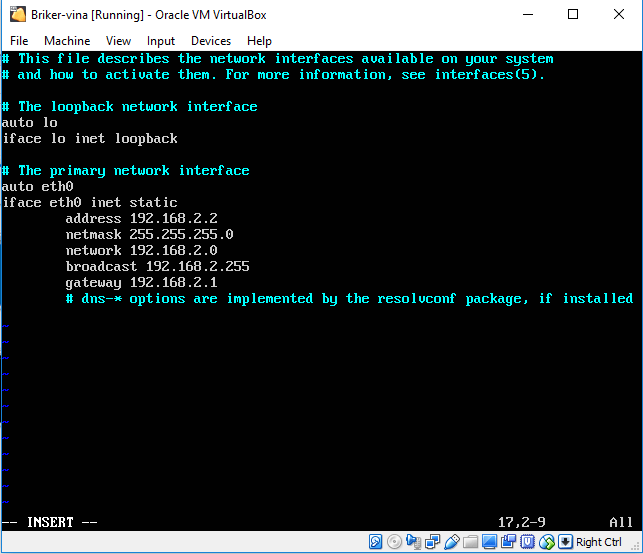
Task: Open the Devices menu
Action: 210,41
